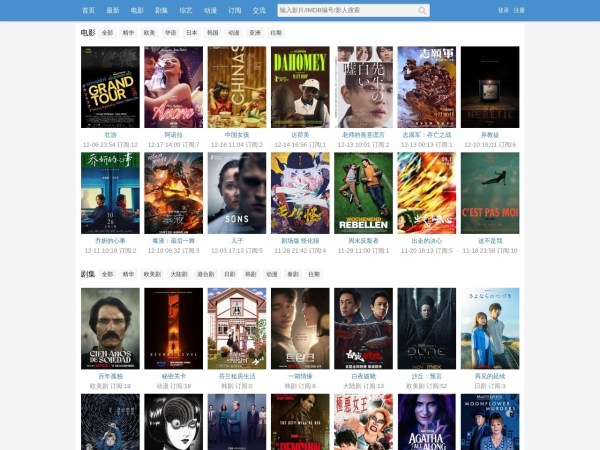This screenshot has height=450, width=600.
Task: Open the Wochenend Rebellen poster
Action: tap(363, 193)
